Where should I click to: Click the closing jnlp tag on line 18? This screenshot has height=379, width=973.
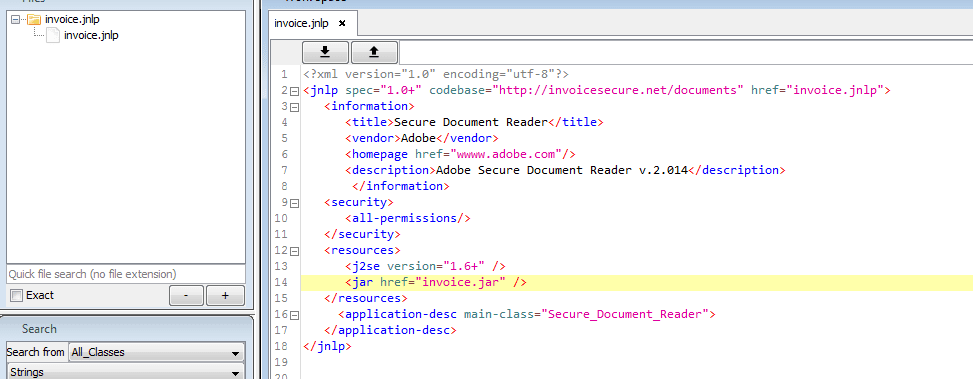coord(328,346)
